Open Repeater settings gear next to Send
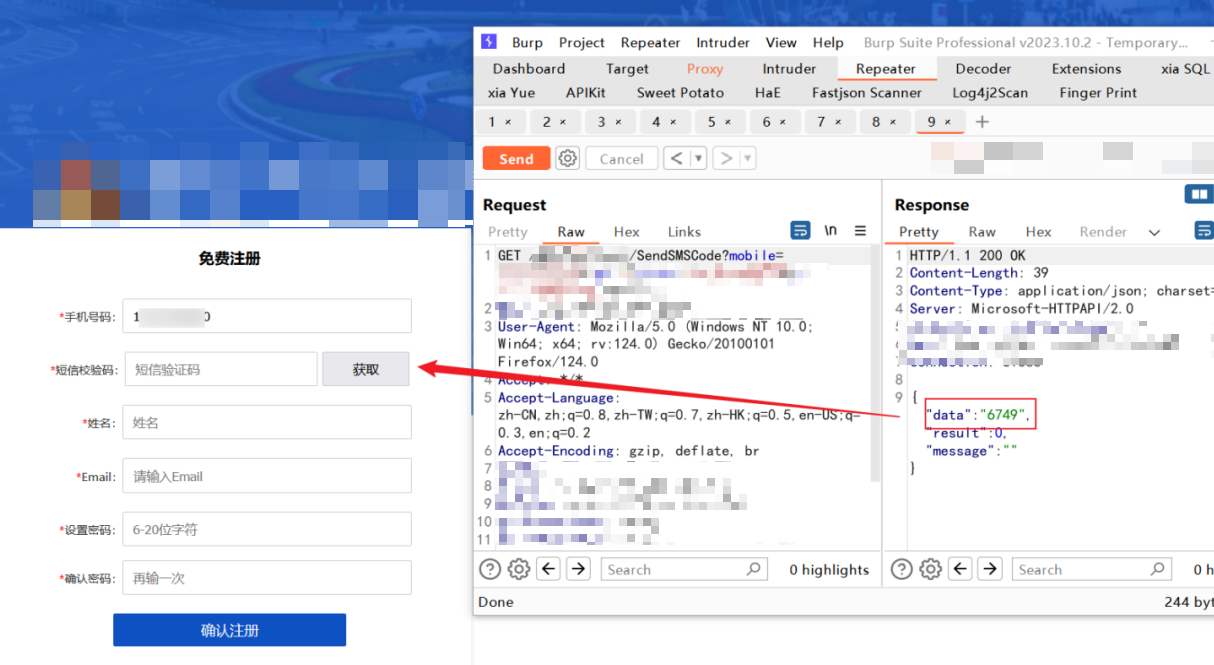The width and height of the screenshot is (1214, 665). pos(568,158)
